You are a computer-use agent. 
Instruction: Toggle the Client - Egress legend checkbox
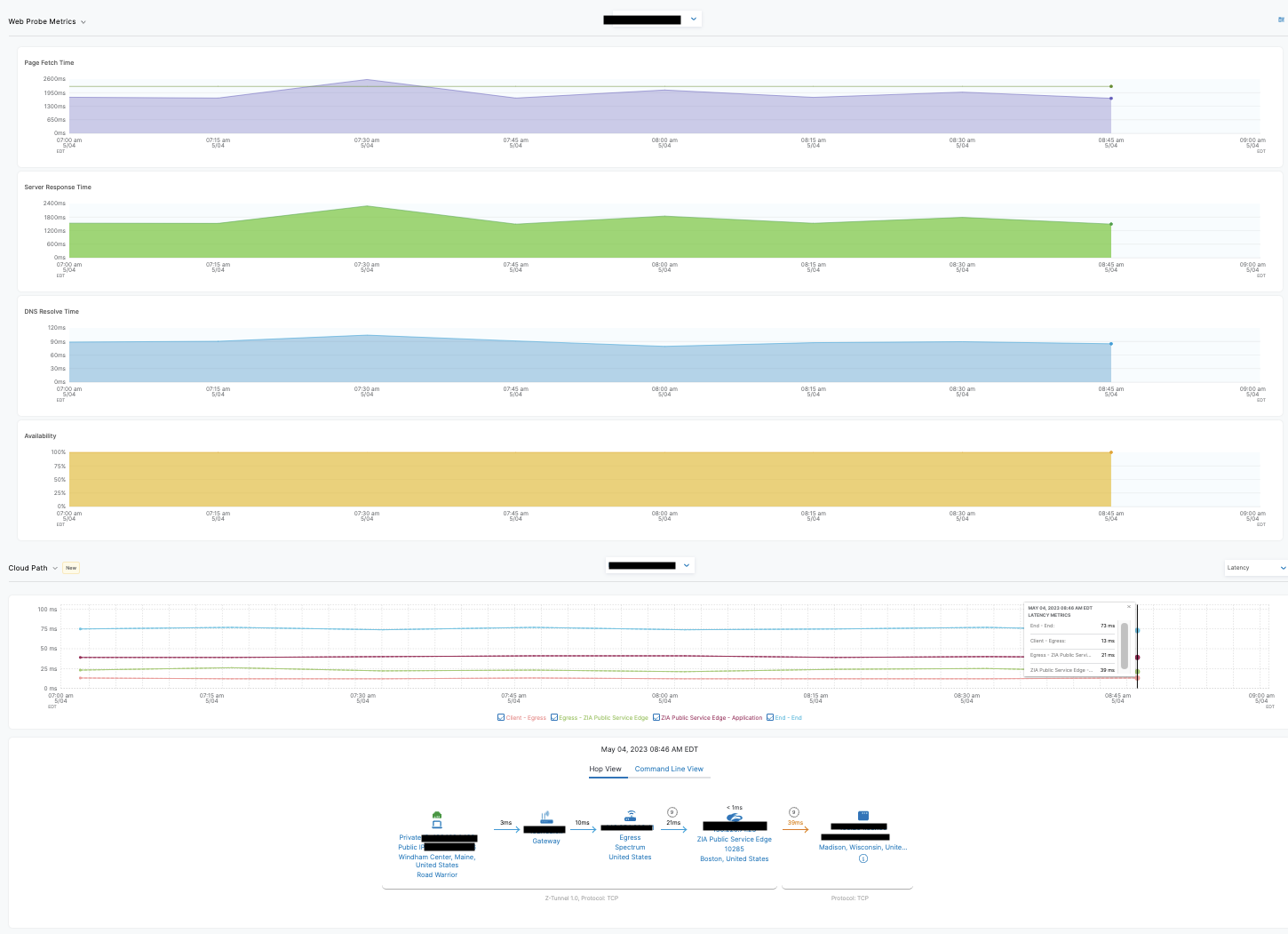pyautogui.click(x=501, y=717)
